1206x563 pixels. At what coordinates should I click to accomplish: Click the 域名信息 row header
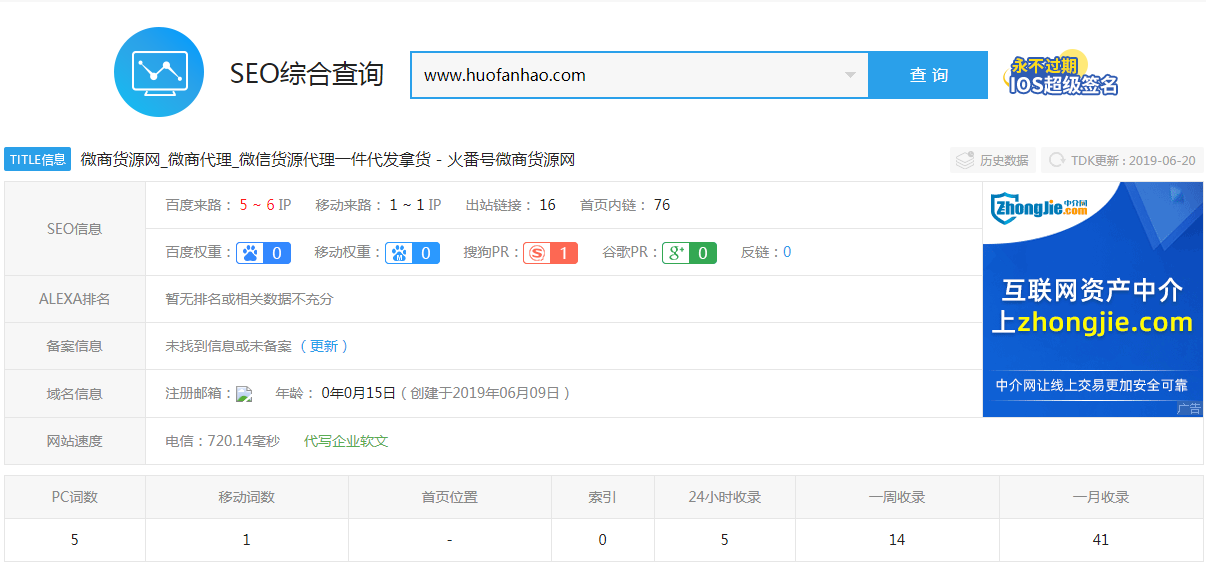tap(75, 394)
